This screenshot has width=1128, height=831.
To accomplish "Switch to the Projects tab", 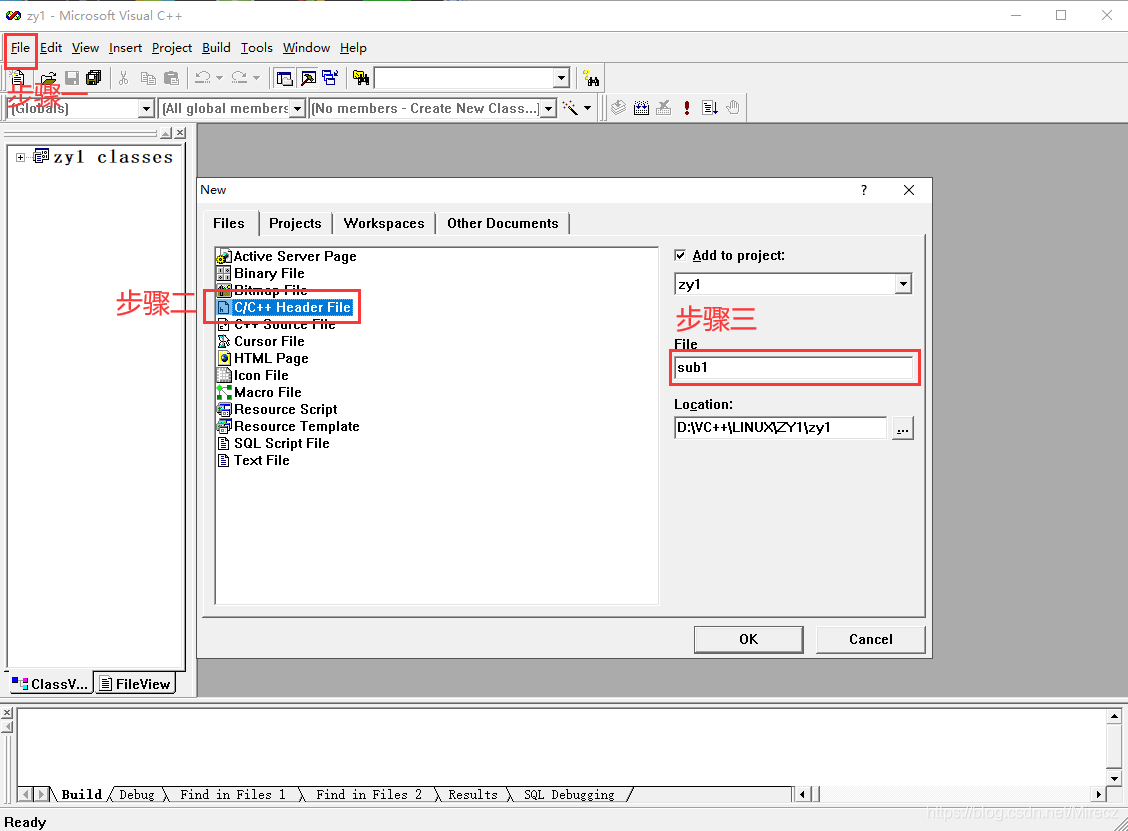I will [x=295, y=224].
